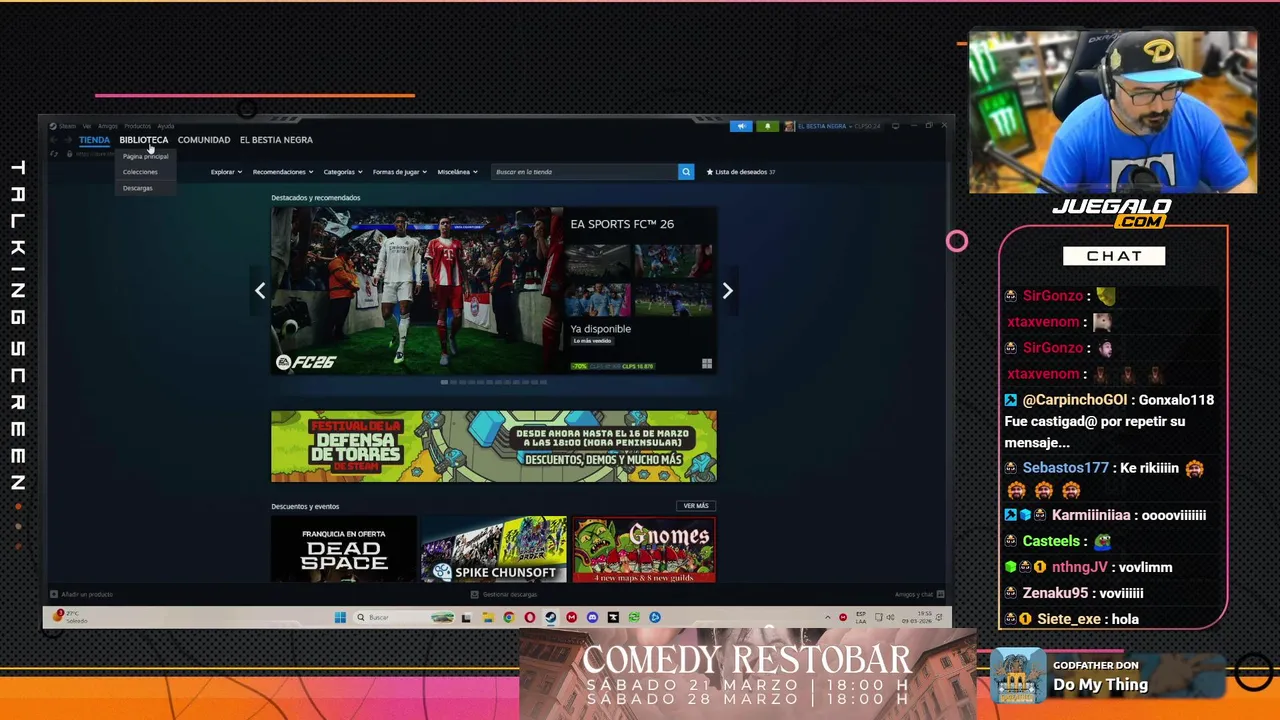This screenshot has height=720, width=1280.
Task: Open the Amigos menu
Action: (x=108, y=126)
